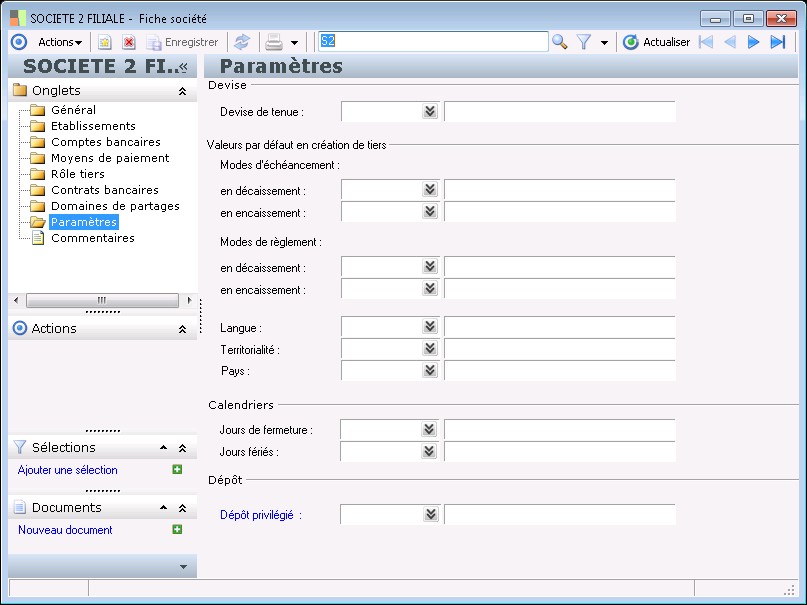This screenshot has width=807, height=605.
Task: Click the Enregistrer save button
Action: coord(183,42)
